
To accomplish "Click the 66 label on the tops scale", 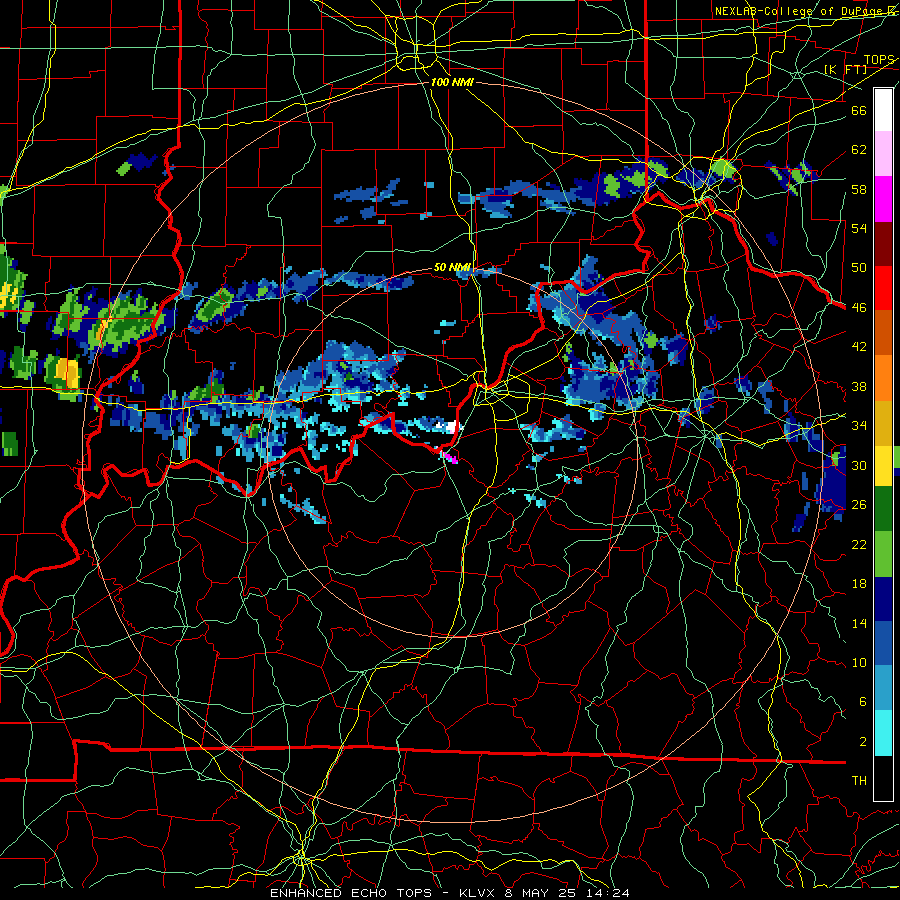I will (859, 110).
